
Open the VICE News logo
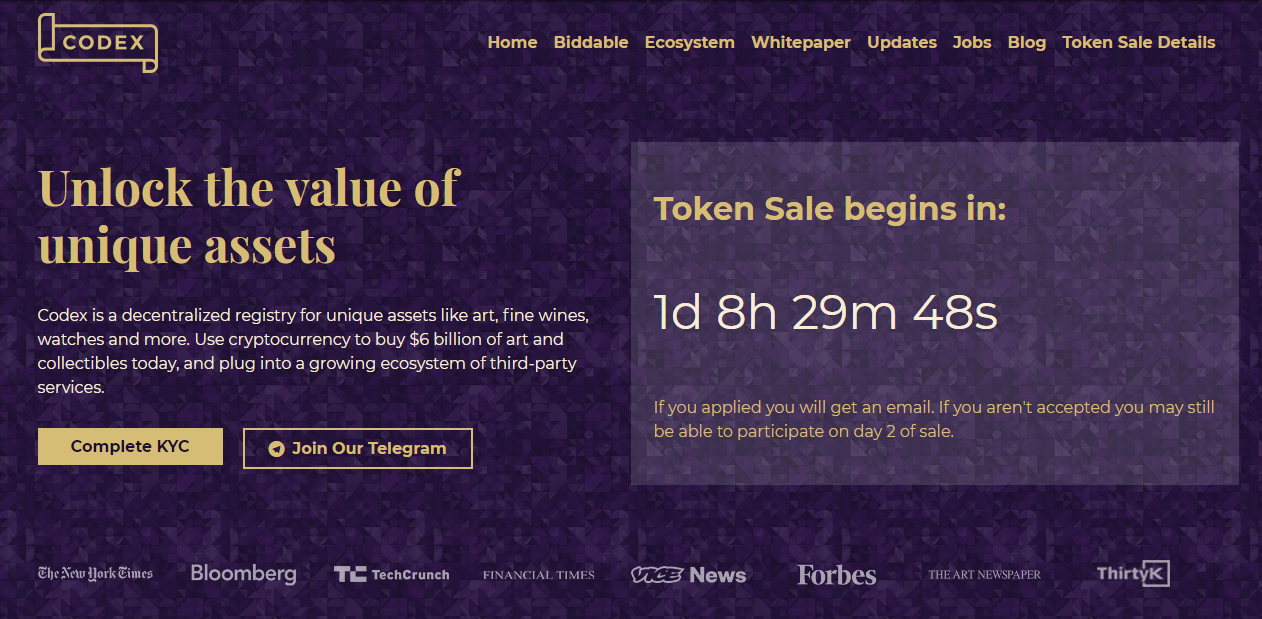[688, 575]
